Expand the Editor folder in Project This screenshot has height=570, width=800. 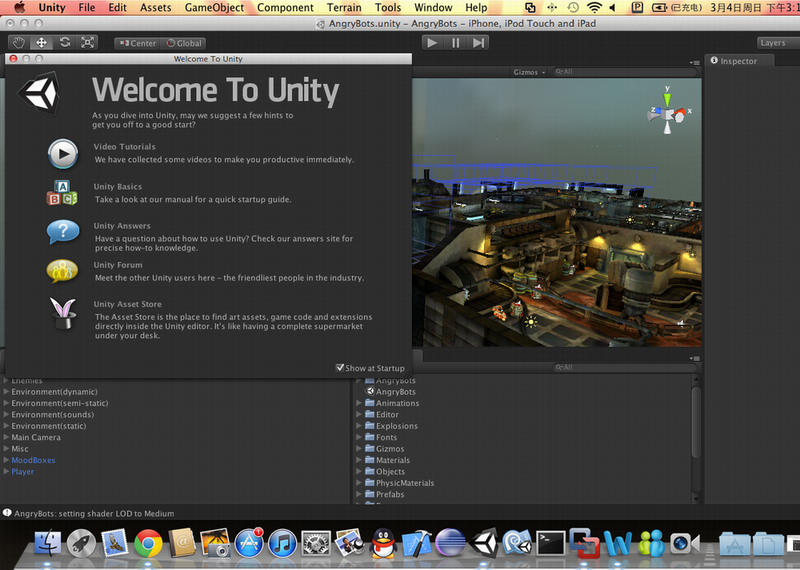[x=359, y=414]
